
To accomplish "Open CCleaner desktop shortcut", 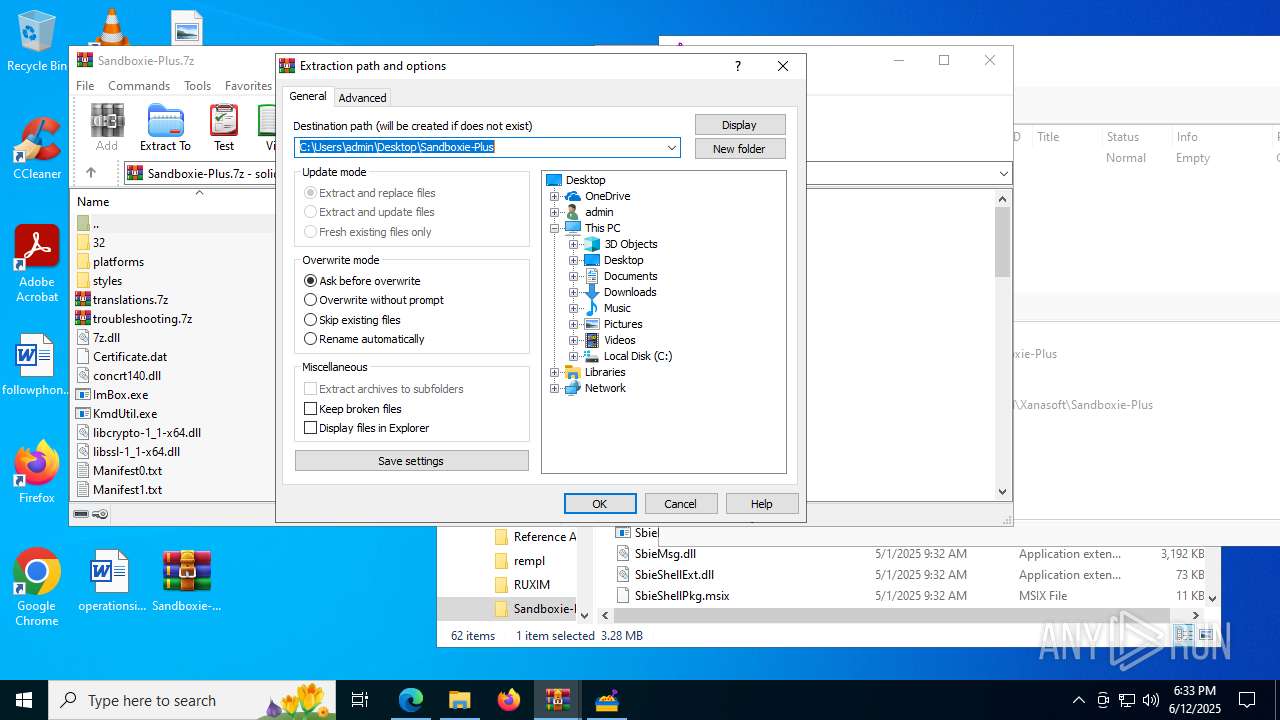I will (x=37, y=148).
